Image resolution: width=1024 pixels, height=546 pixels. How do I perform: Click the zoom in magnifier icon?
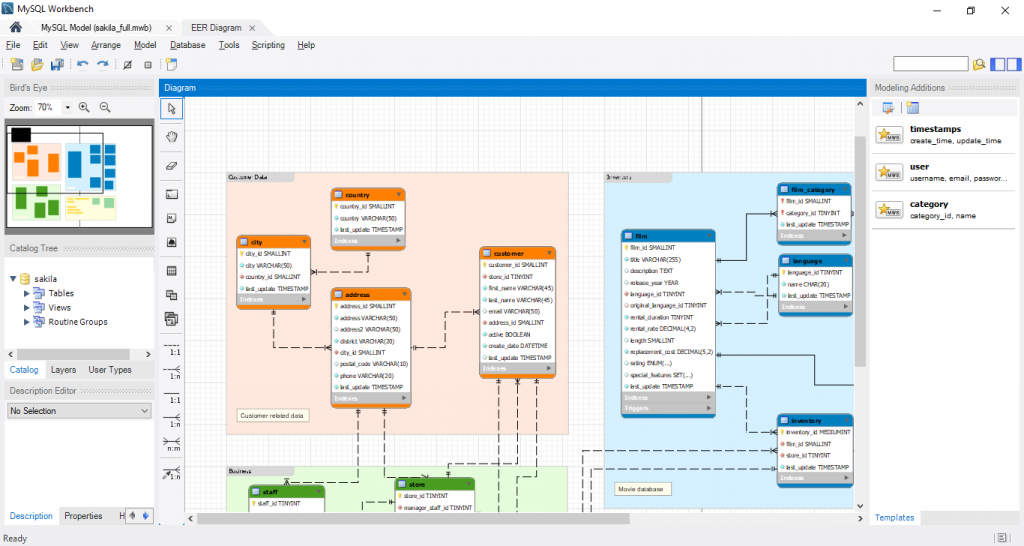point(84,107)
